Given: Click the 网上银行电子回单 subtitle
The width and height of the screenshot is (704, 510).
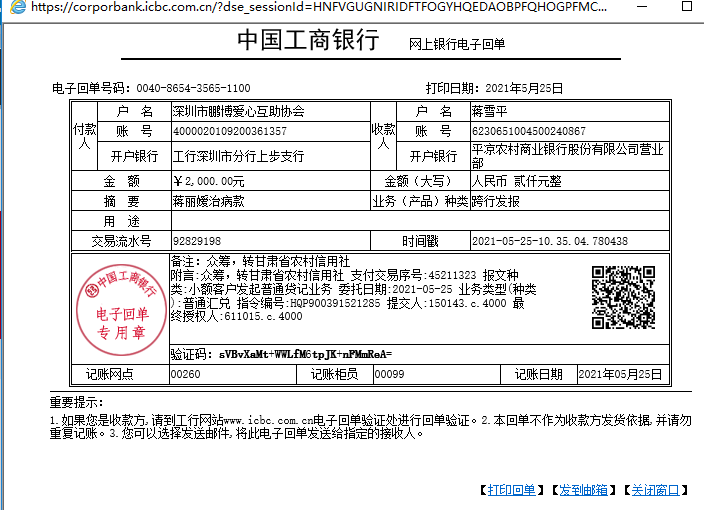Looking at the screenshot, I should coord(457,44).
